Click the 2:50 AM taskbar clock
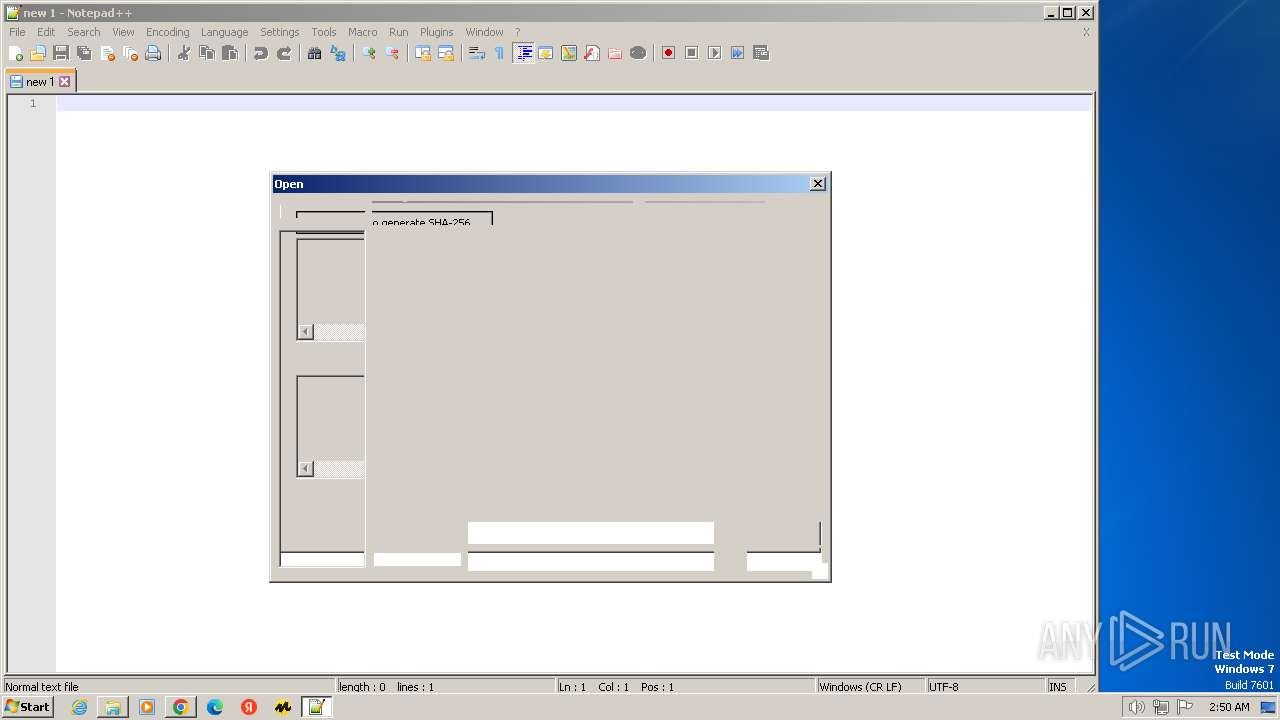The height and width of the screenshot is (720, 1280). (x=1229, y=707)
